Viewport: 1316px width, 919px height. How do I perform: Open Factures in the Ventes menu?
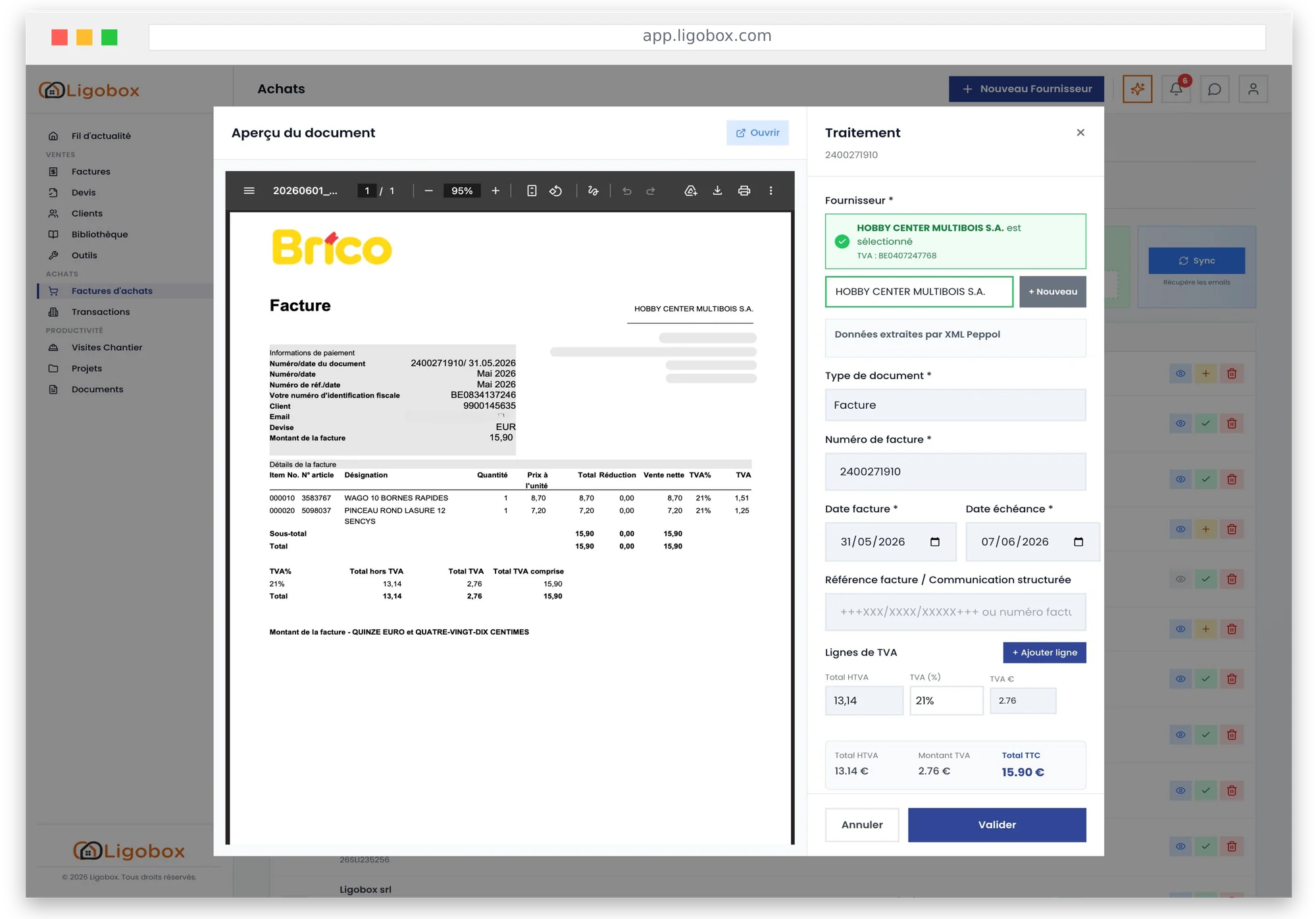pyautogui.click(x=91, y=172)
